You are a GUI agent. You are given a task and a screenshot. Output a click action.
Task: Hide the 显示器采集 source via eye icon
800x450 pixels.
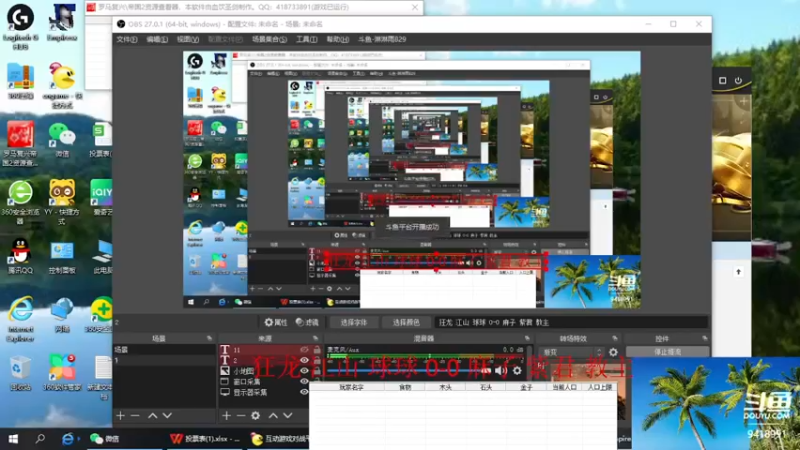[x=305, y=392]
